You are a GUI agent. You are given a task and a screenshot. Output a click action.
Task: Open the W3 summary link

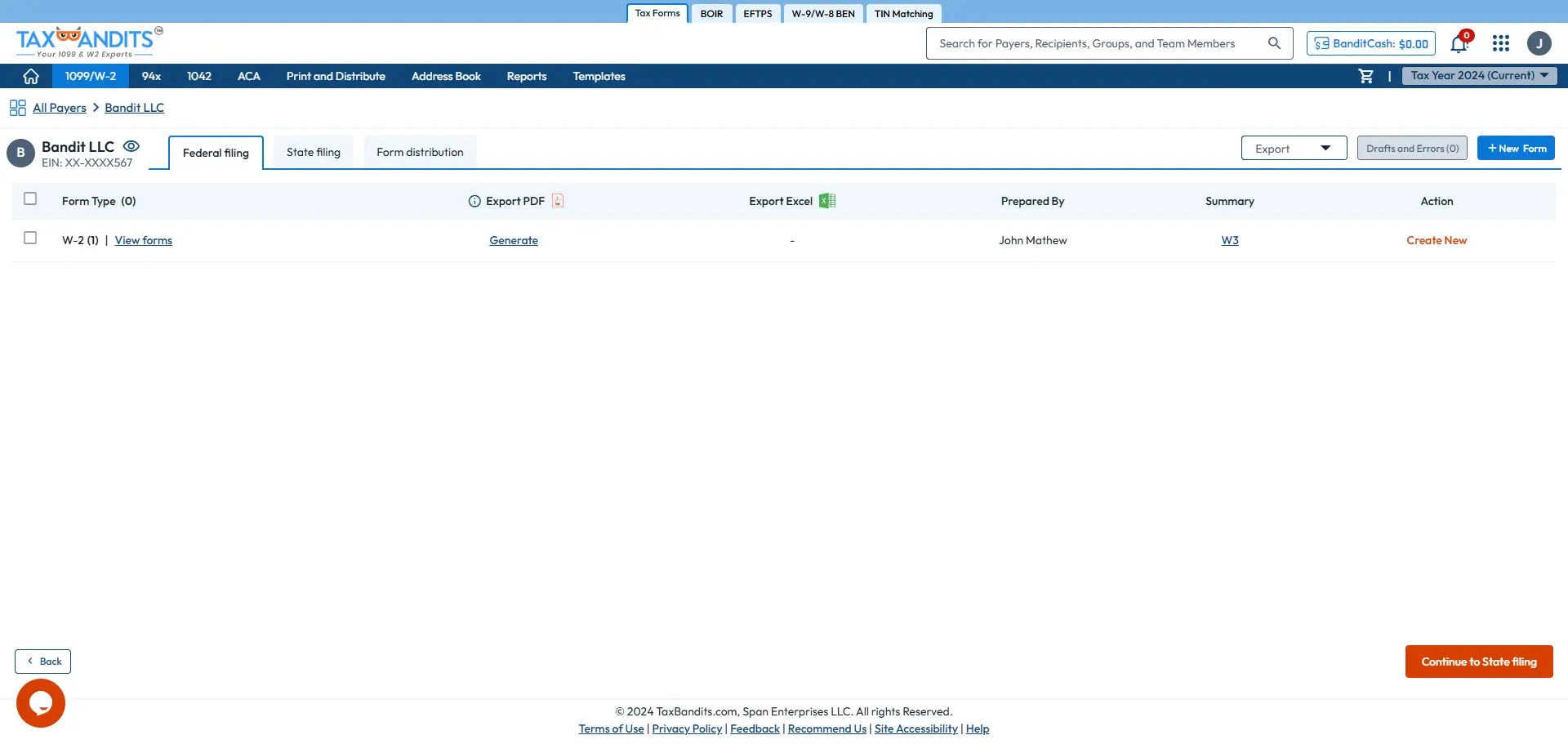click(x=1230, y=240)
